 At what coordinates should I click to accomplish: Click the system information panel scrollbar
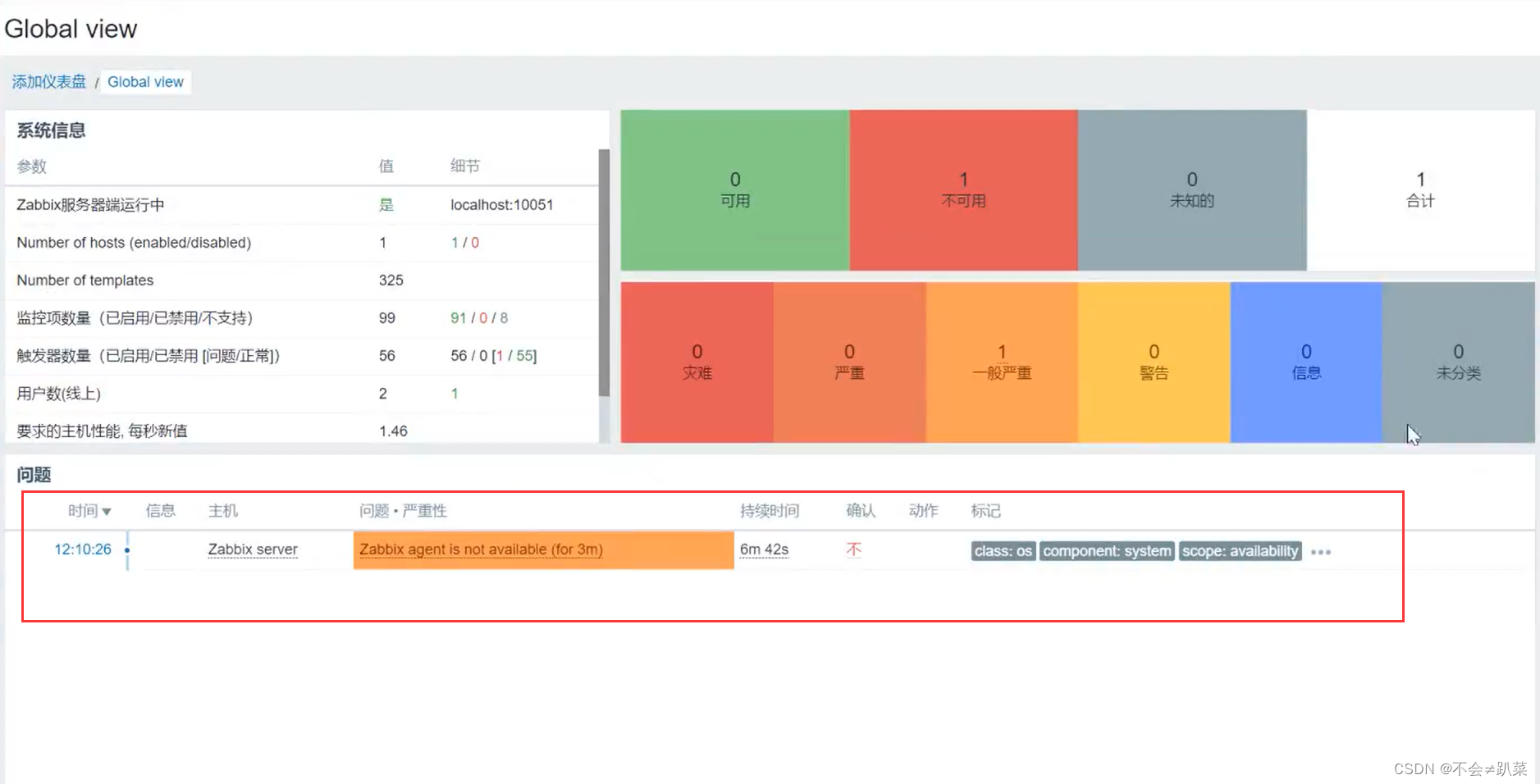click(604, 272)
